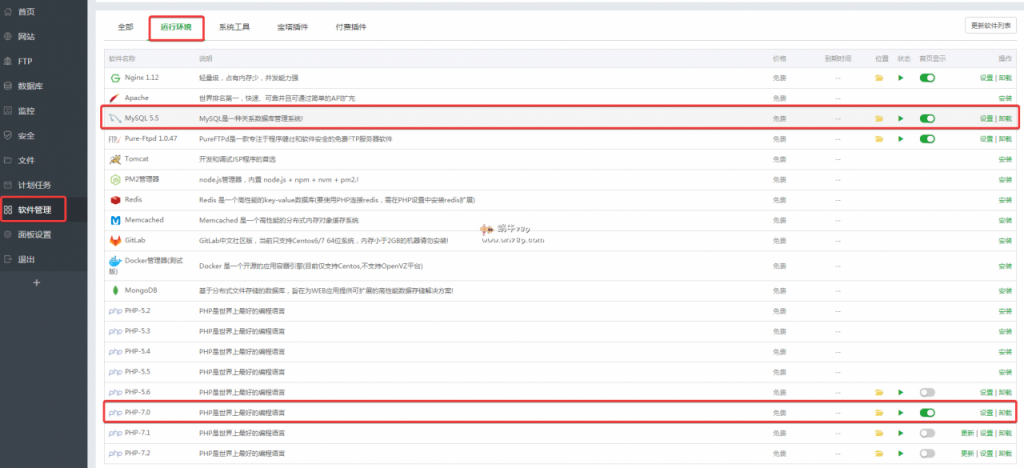Viewport: 1024px width, 468px height.
Task: Click 设置 link for PHP-7.0
Action: tap(986, 413)
